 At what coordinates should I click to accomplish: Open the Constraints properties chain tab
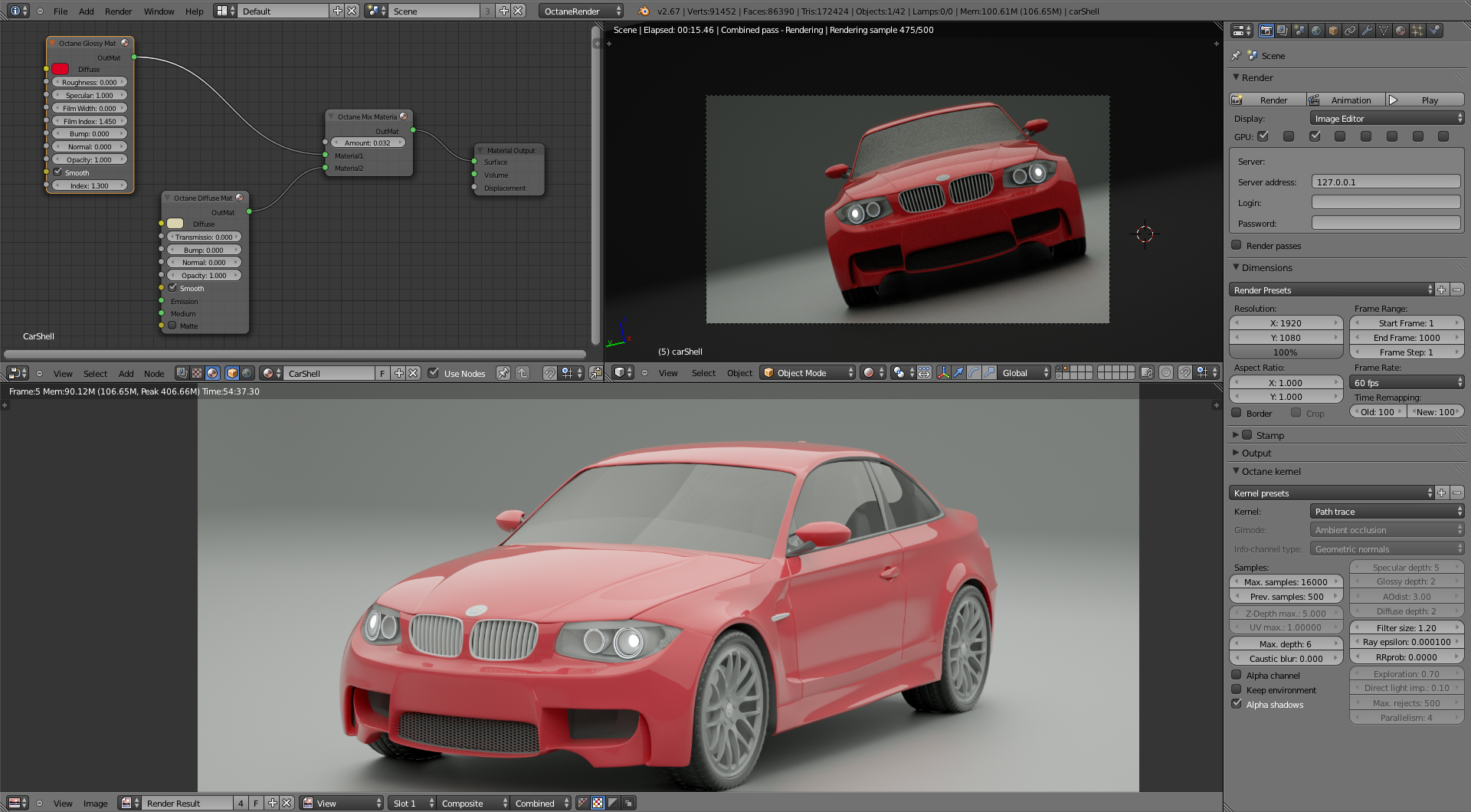click(1350, 31)
